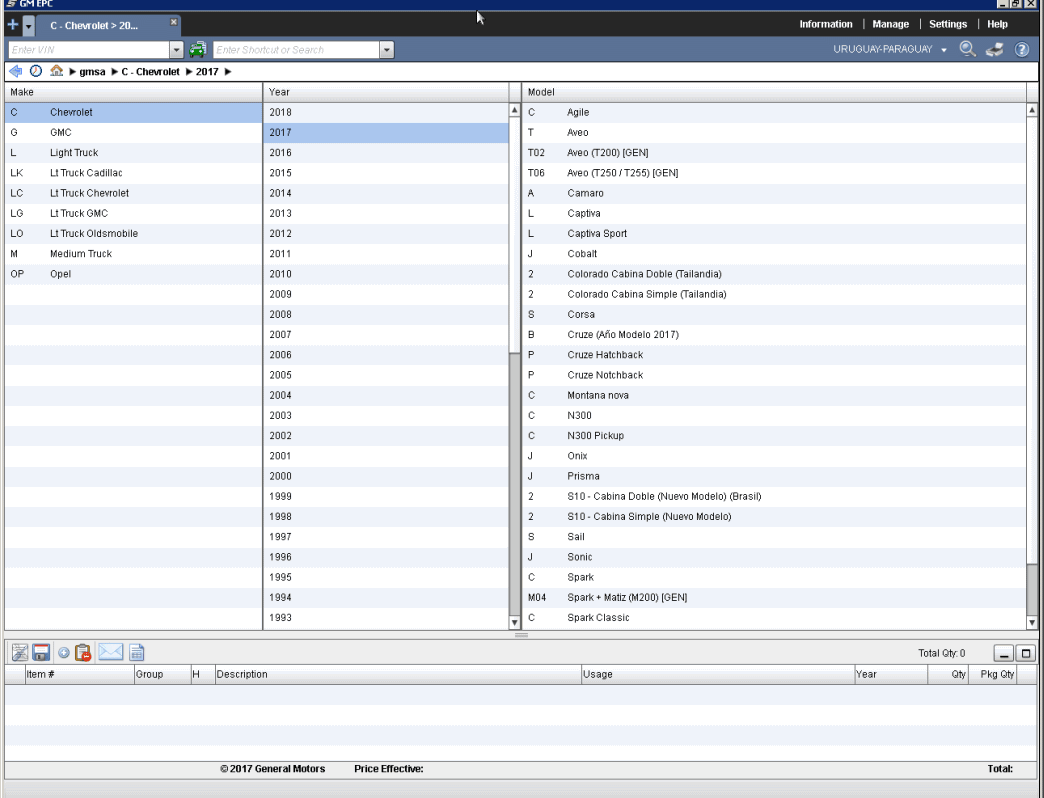Open the Settings menu
This screenshot has width=1044, height=798.
tap(948, 24)
